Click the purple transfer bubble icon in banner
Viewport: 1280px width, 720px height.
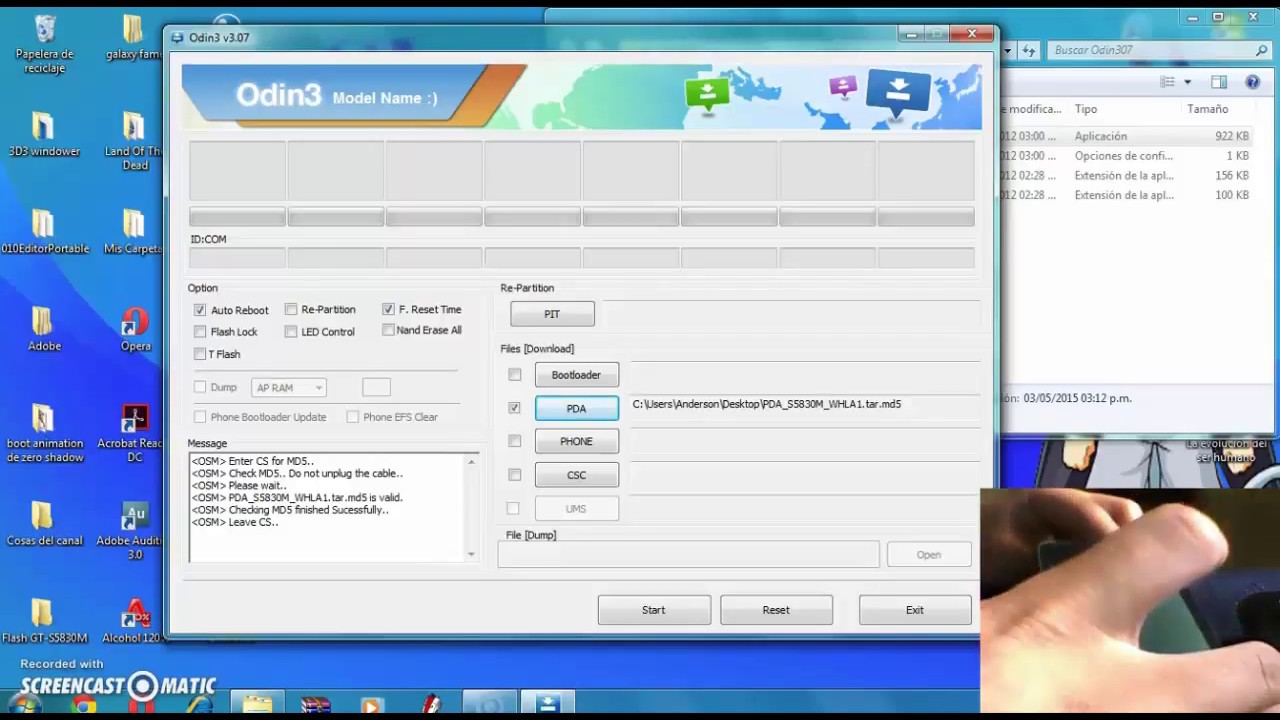pyautogui.click(x=843, y=86)
